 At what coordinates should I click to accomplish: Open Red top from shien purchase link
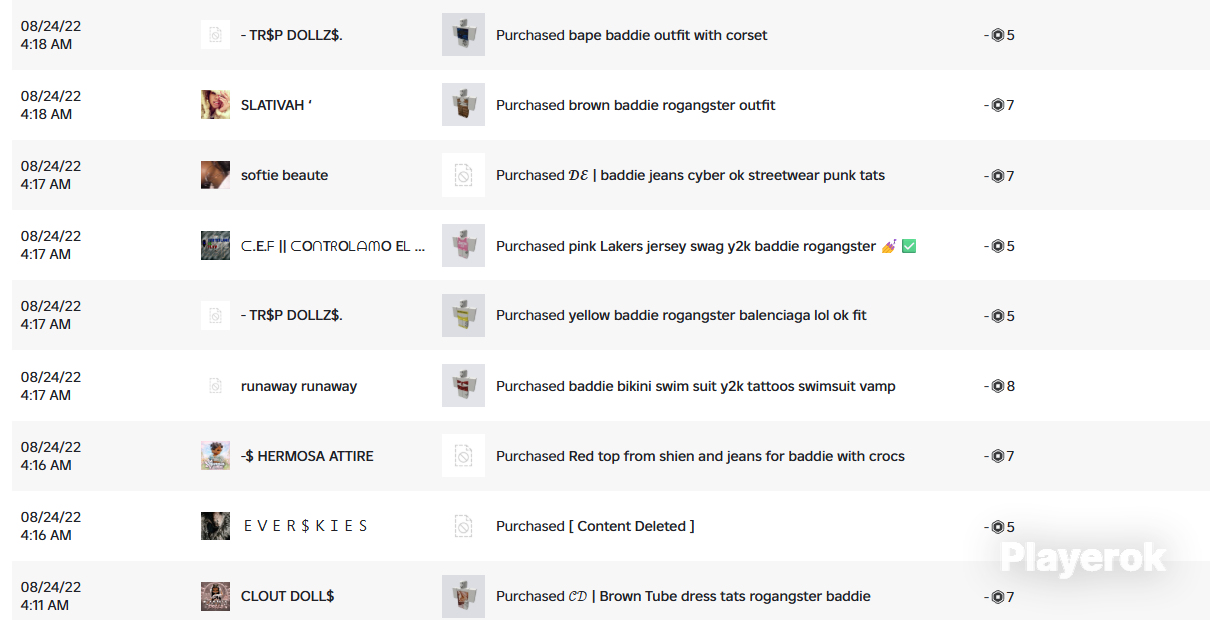click(x=700, y=456)
